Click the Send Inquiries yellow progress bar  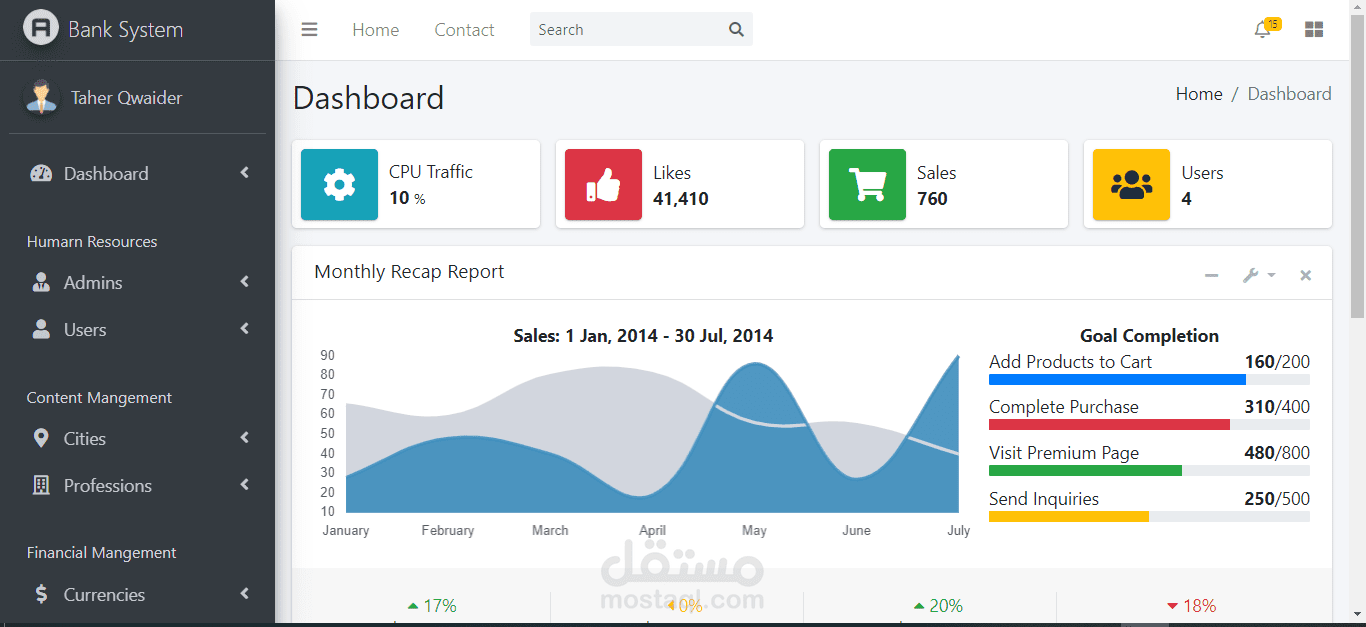pos(1149,516)
